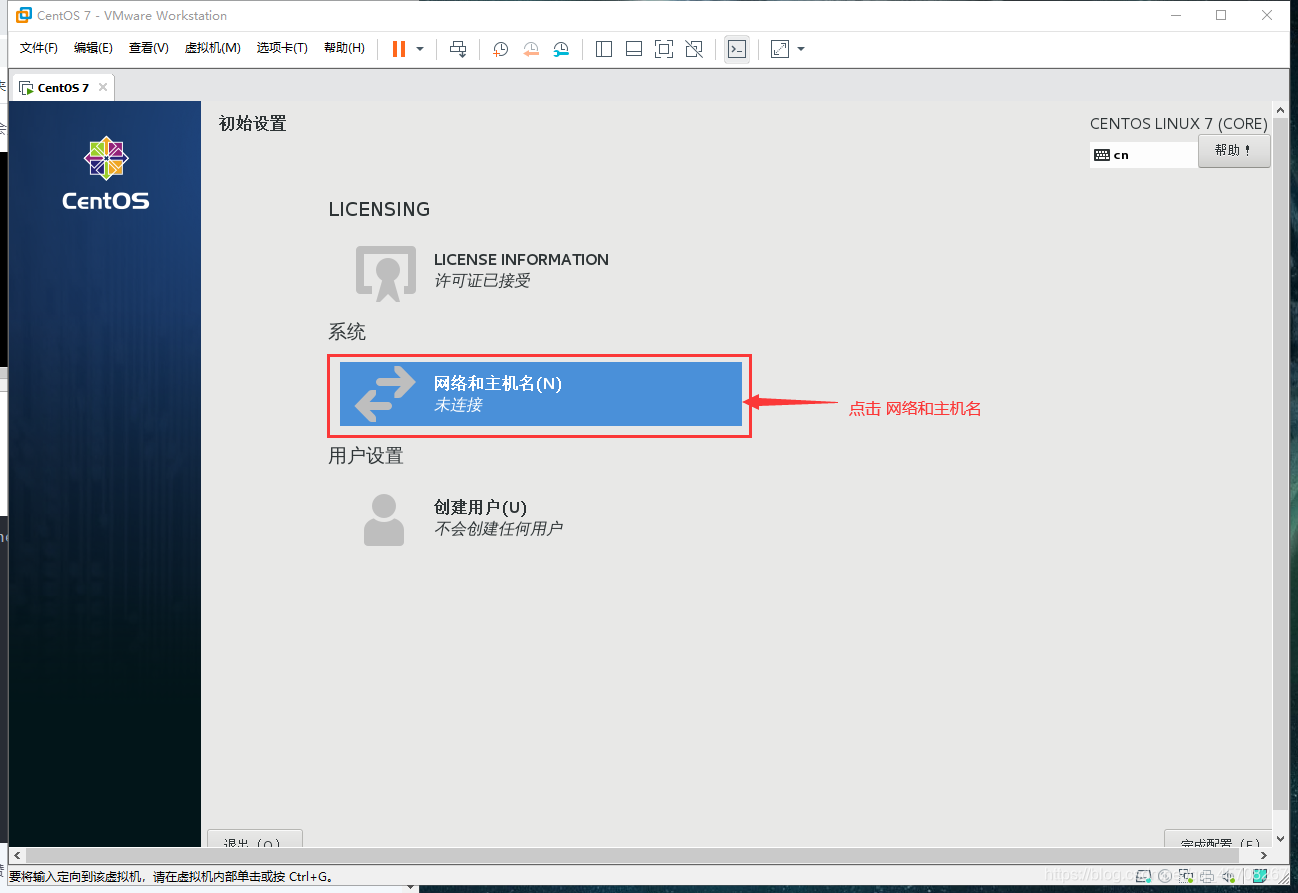Click the license certificate icon

tap(385, 273)
